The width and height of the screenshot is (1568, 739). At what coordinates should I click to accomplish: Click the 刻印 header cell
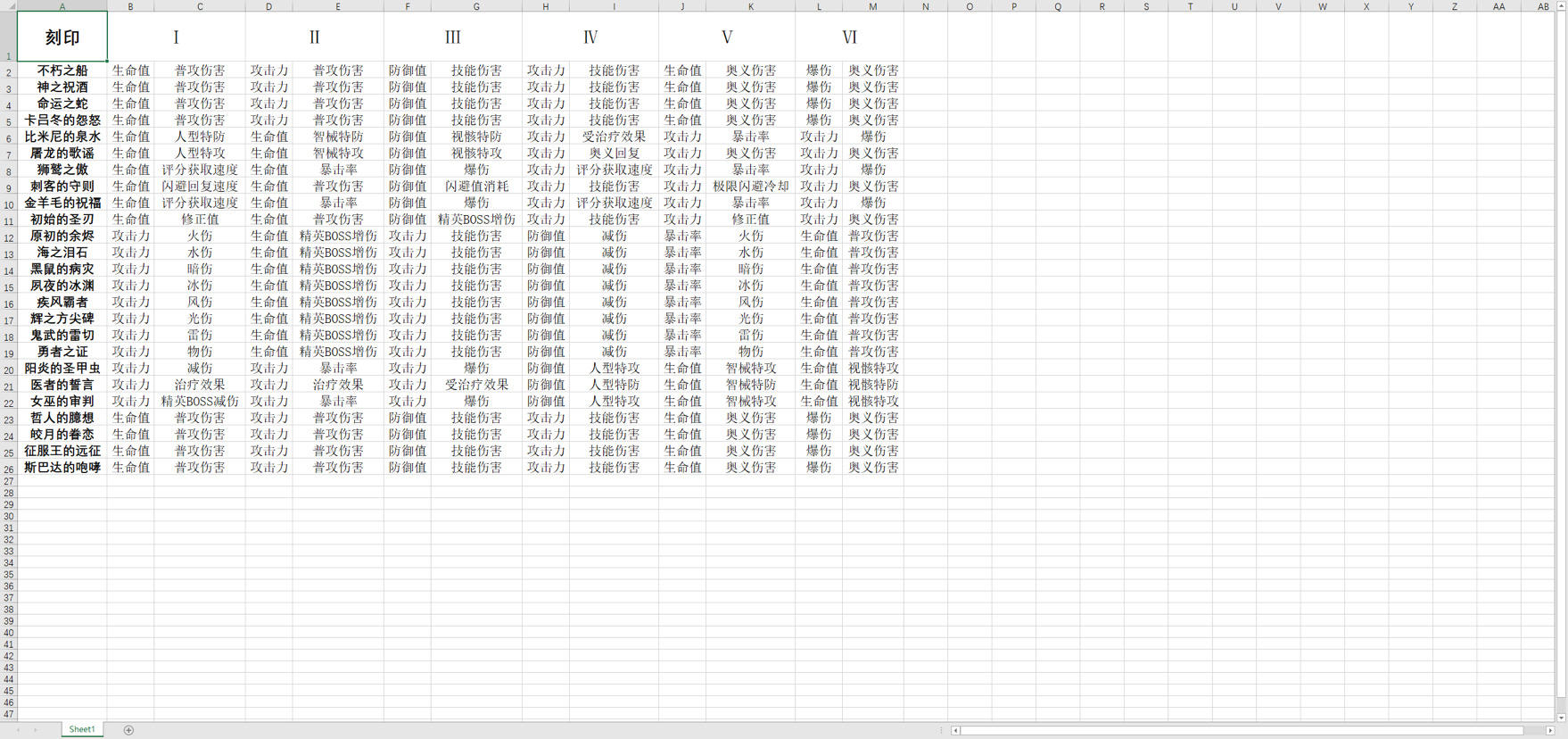[x=62, y=37]
